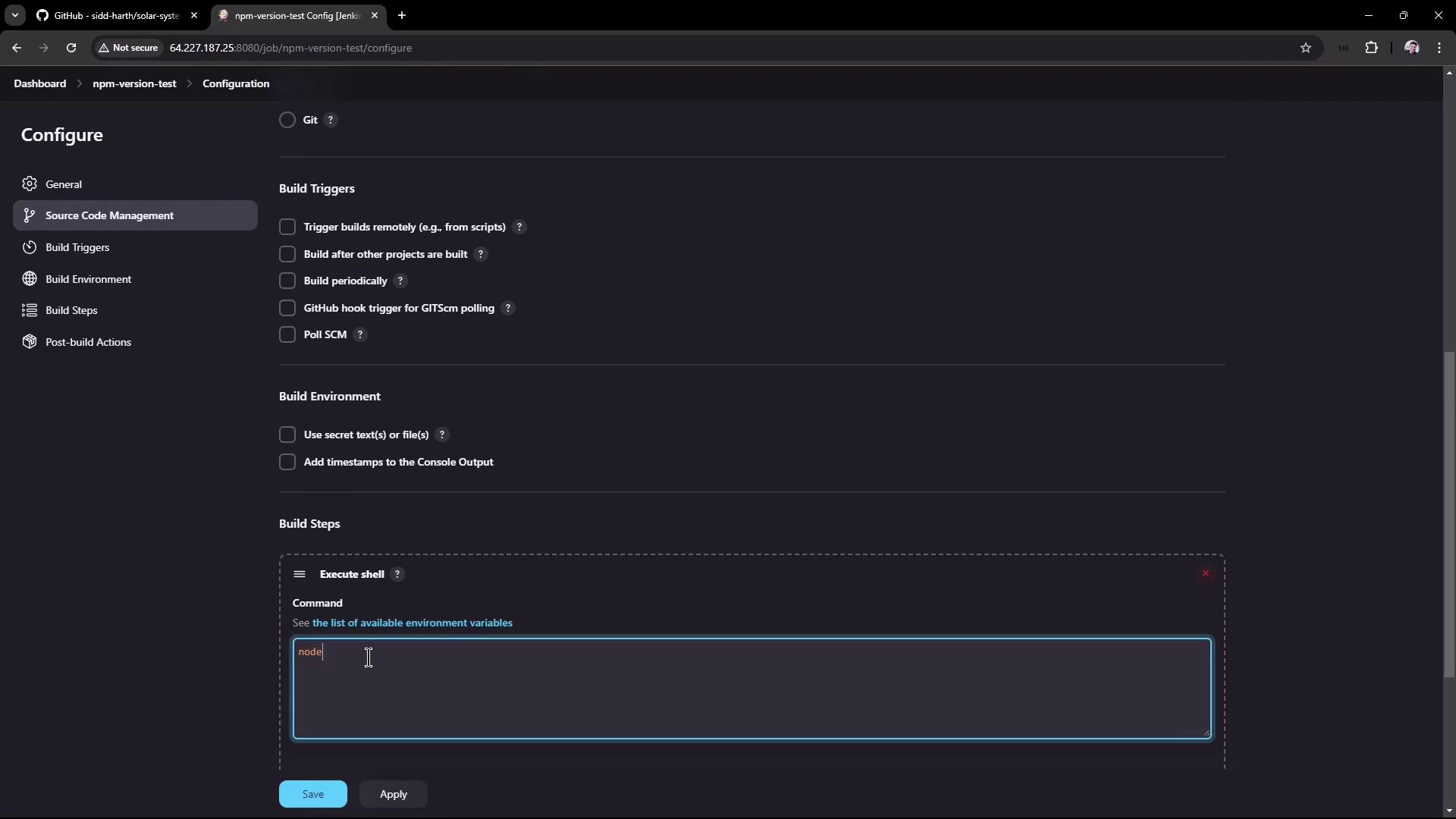Show help for Build periodically
The image size is (1456, 819).
click(x=400, y=281)
